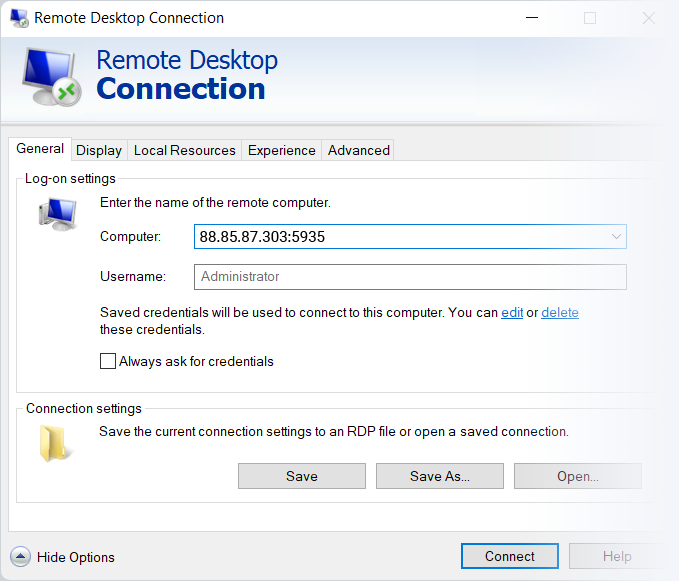Click the delete saved credentials link
The image size is (679, 581).
pos(560,312)
